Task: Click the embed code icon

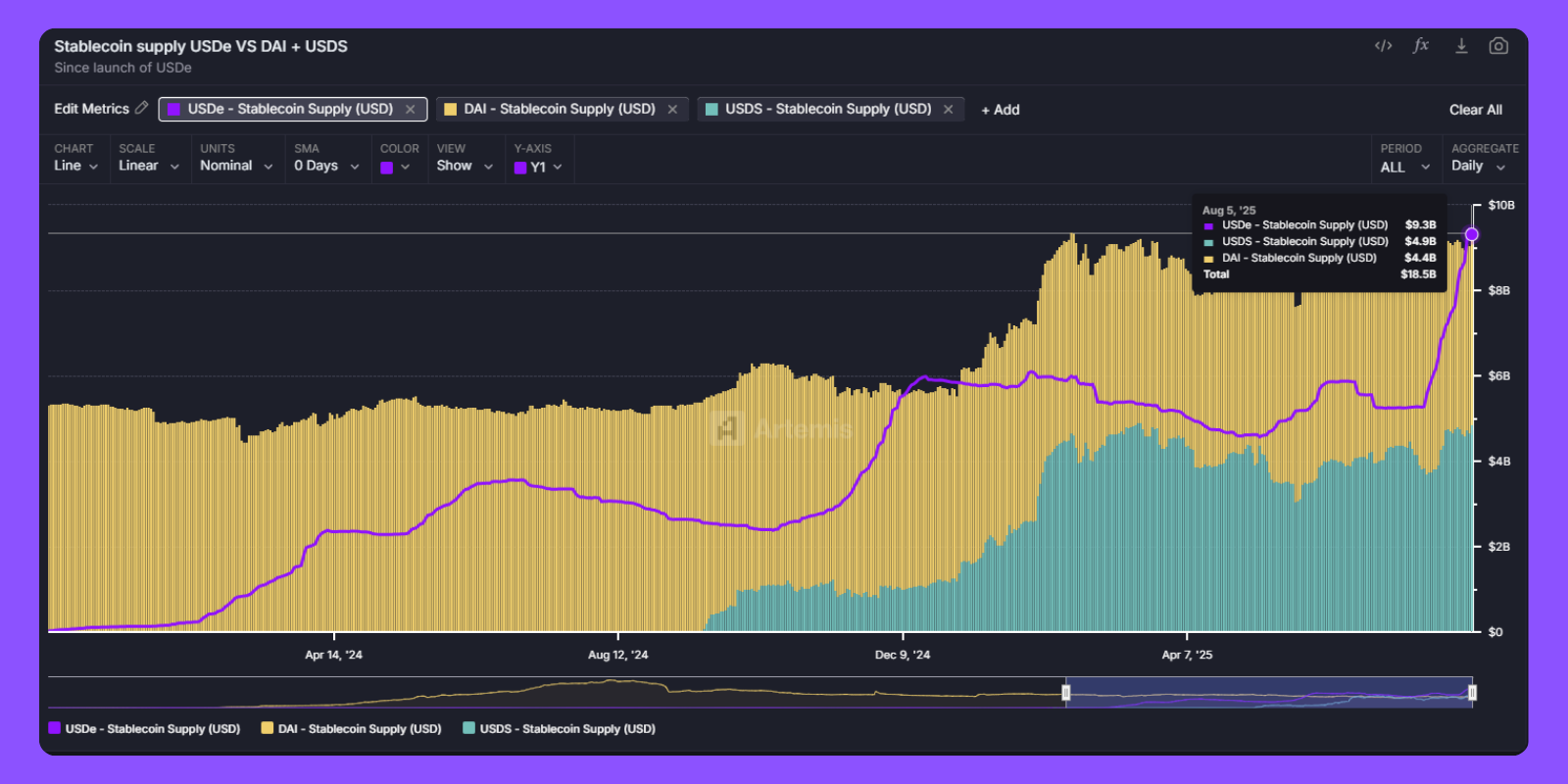Action: 1383,46
